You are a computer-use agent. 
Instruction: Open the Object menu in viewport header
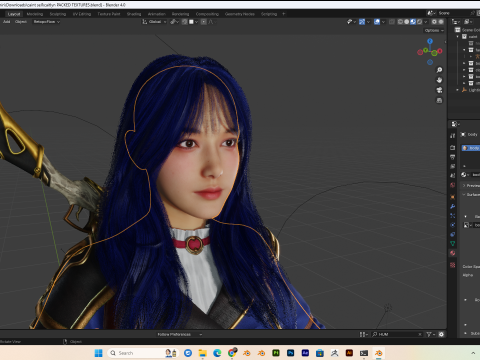pyautogui.click(x=21, y=22)
